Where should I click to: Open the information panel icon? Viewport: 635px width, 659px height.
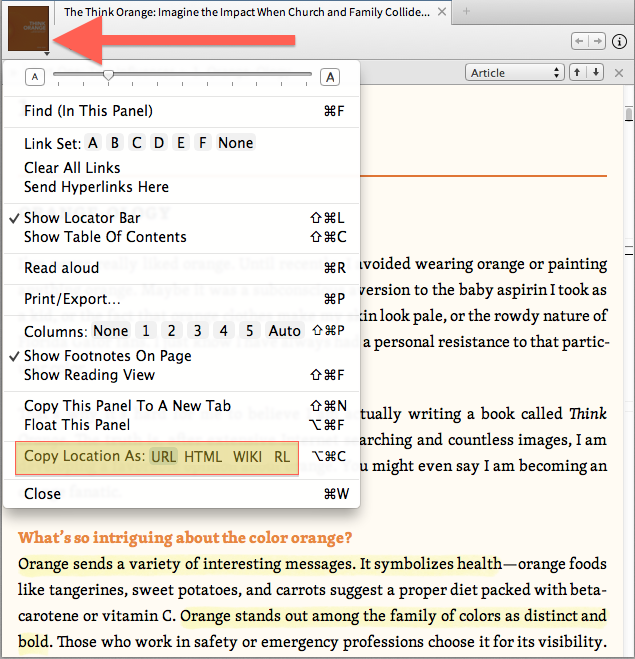click(x=619, y=42)
